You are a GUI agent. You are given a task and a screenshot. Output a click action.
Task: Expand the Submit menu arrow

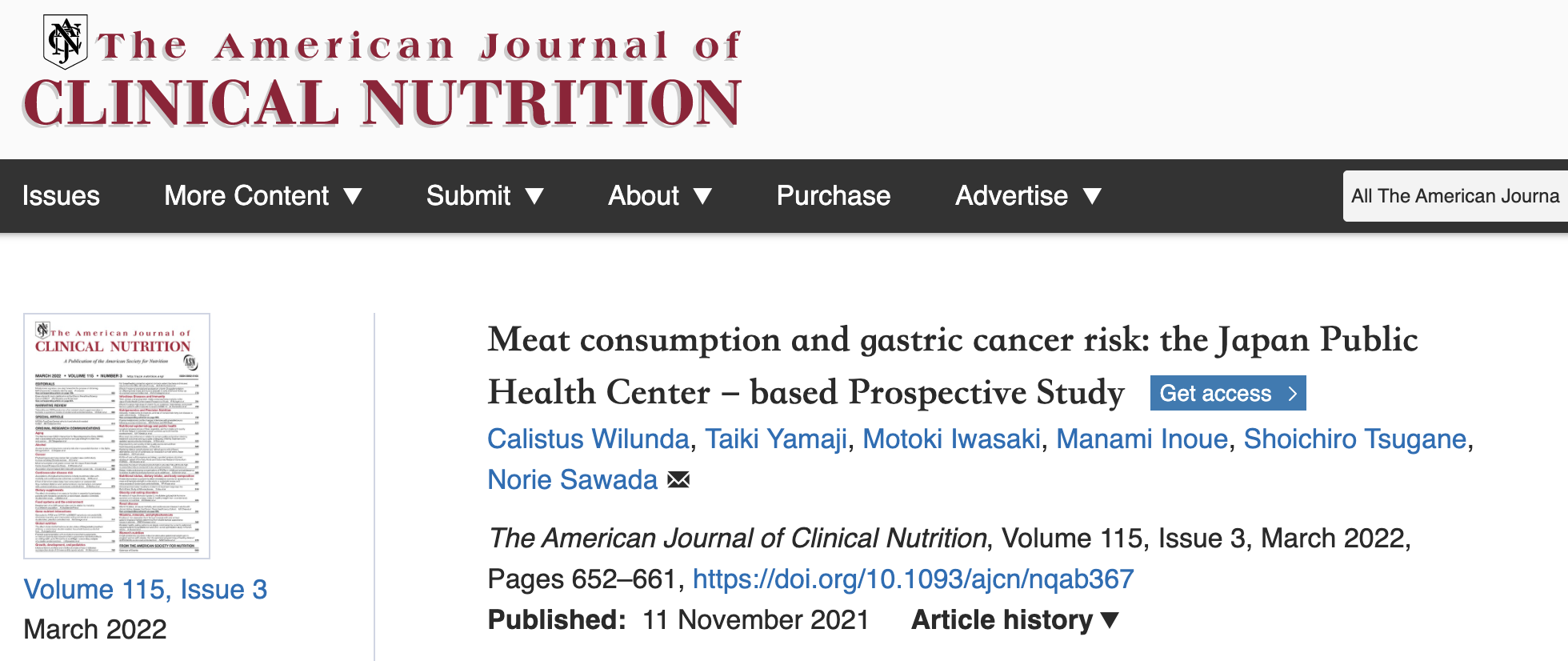click(x=534, y=196)
